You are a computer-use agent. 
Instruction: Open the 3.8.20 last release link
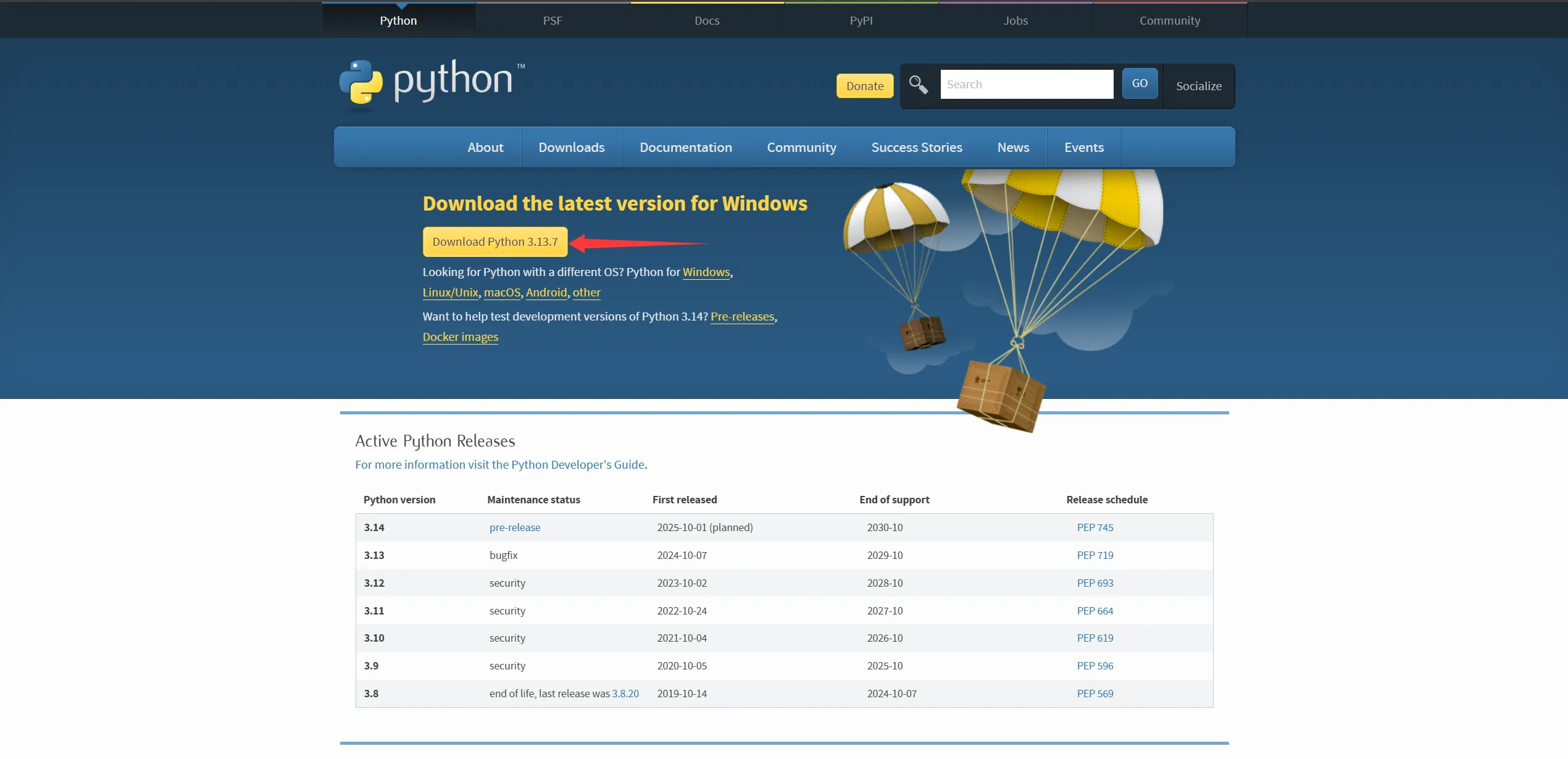point(625,694)
